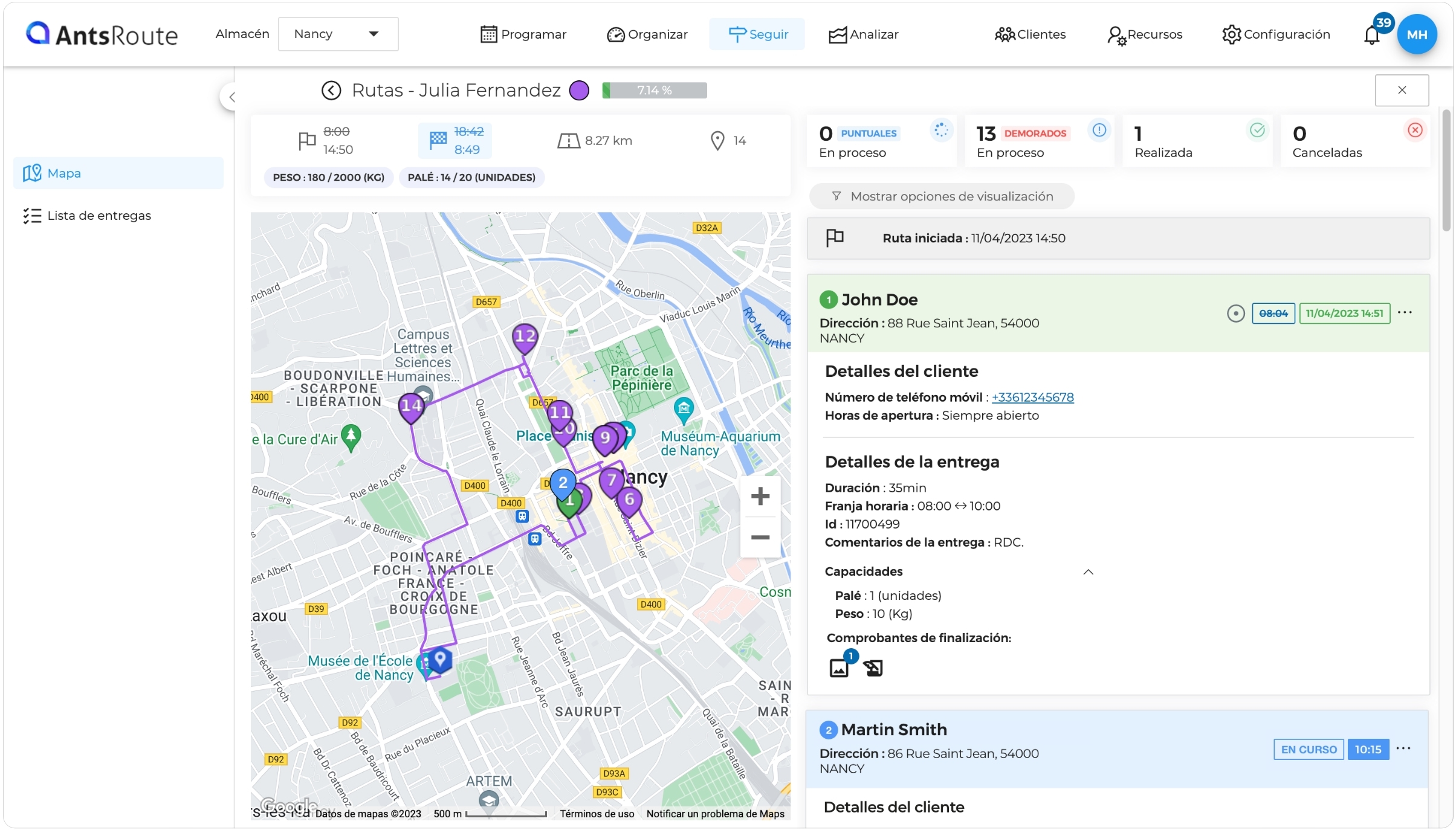Go back using the circled arrow
Image resolution: width=1456 pixels, height=830 pixels.
point(331,91)
